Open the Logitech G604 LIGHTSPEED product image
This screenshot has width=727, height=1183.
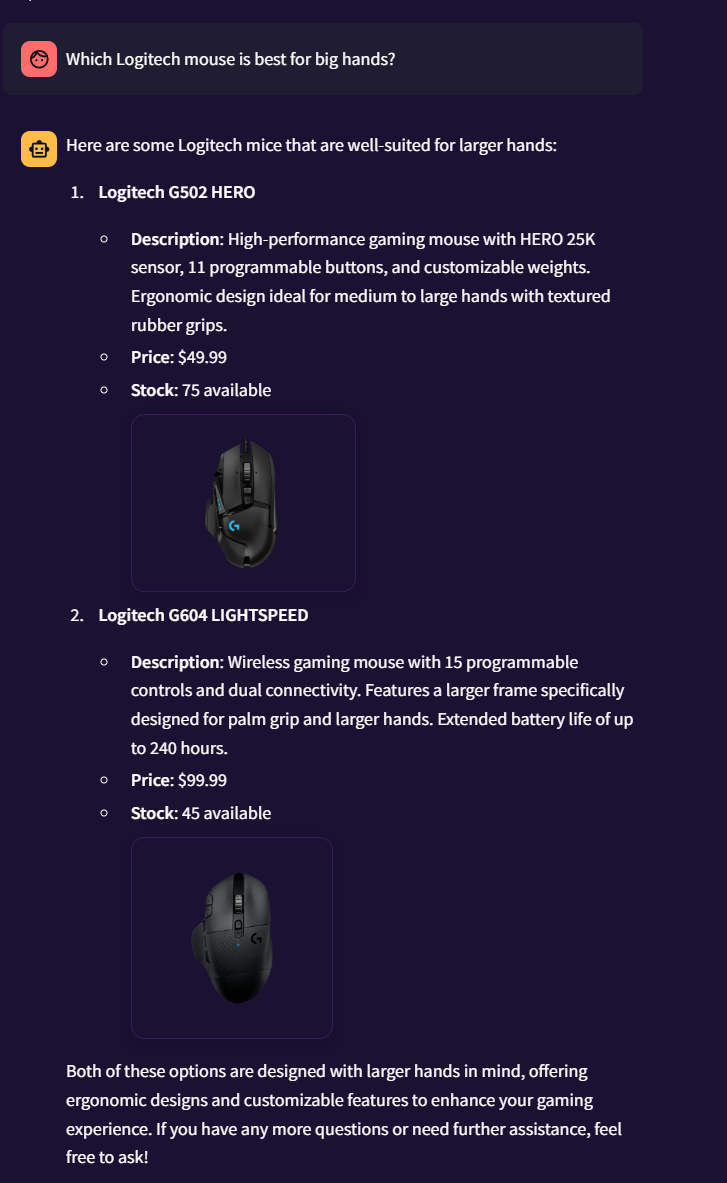pyautogui.click(x=231, y=937)
